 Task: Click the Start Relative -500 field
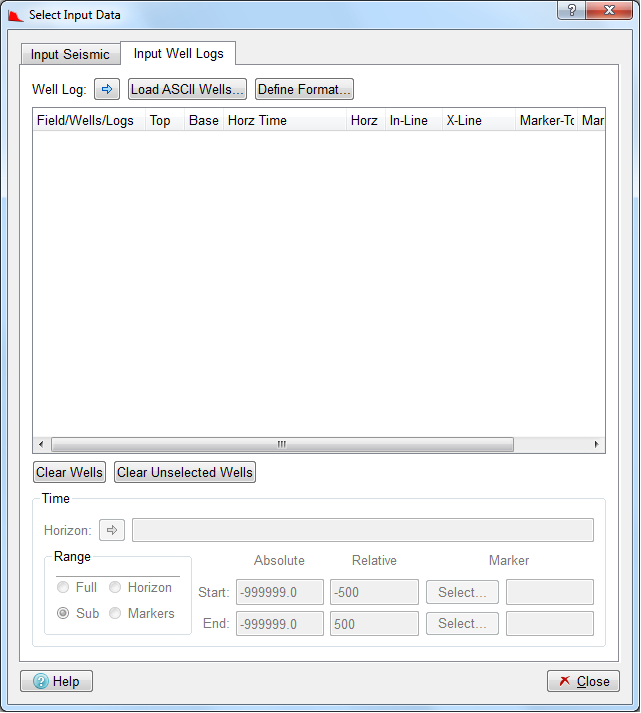374,592
